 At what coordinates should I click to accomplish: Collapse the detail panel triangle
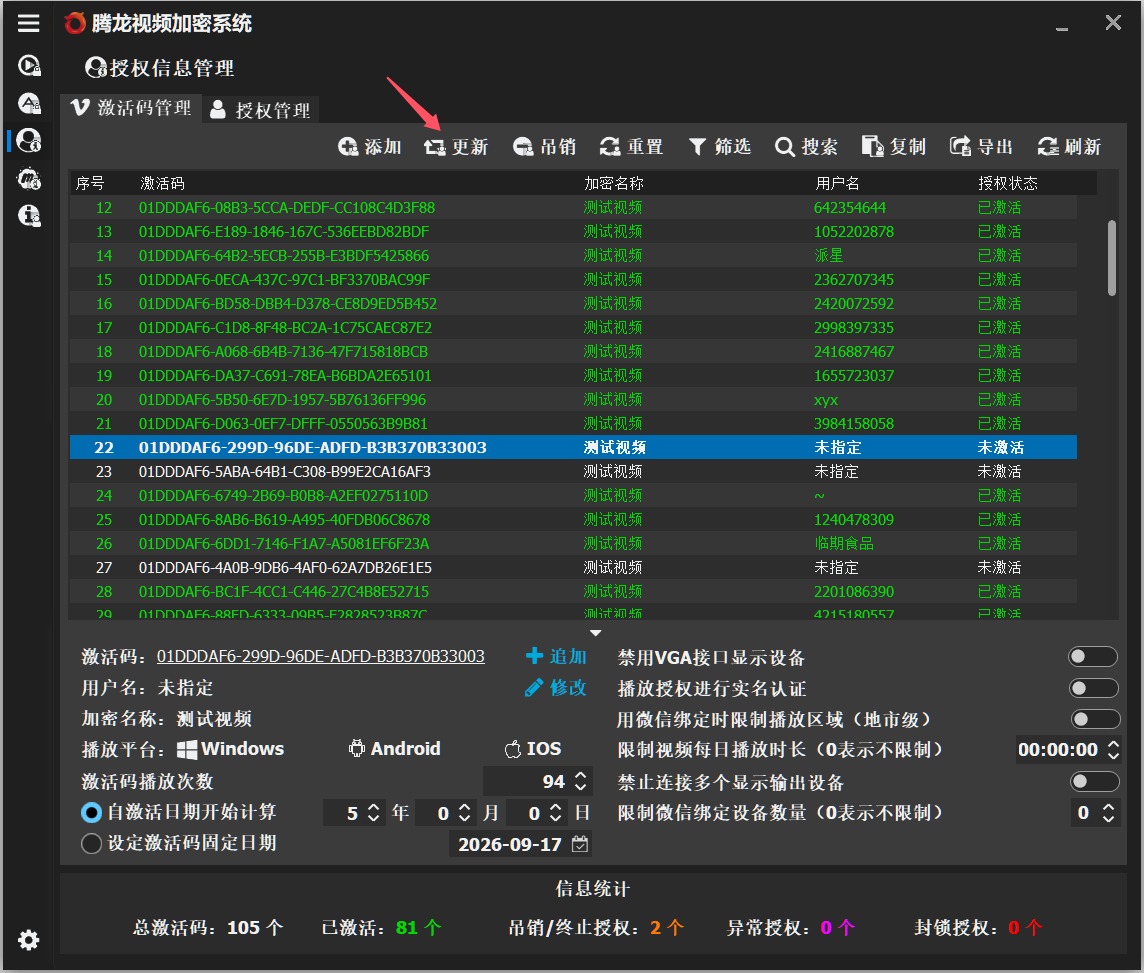pos(595,633)
